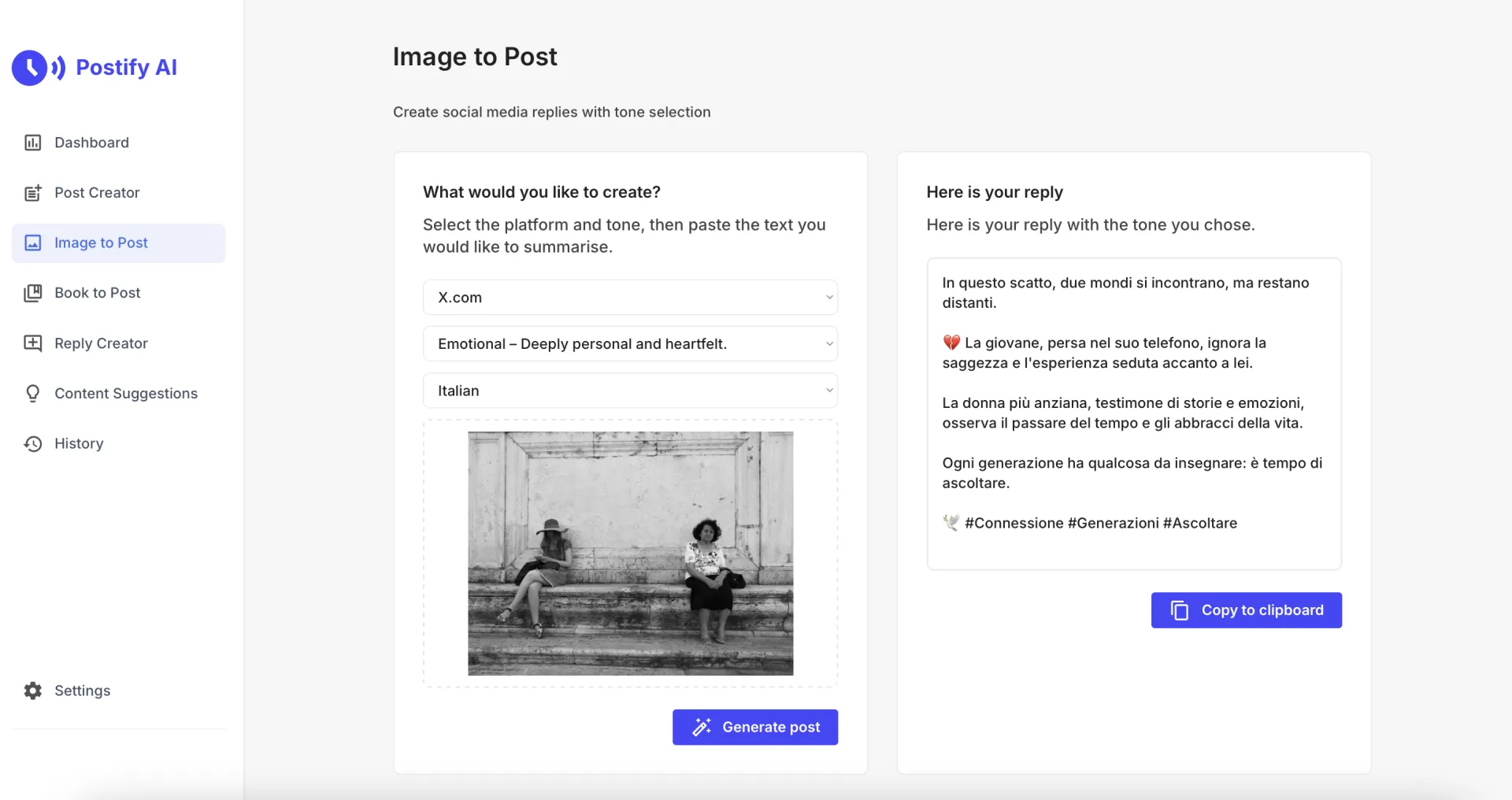Click the Postify AI clock logo
Viewport: 1512px width, 800px height.
tap(30, 68)
